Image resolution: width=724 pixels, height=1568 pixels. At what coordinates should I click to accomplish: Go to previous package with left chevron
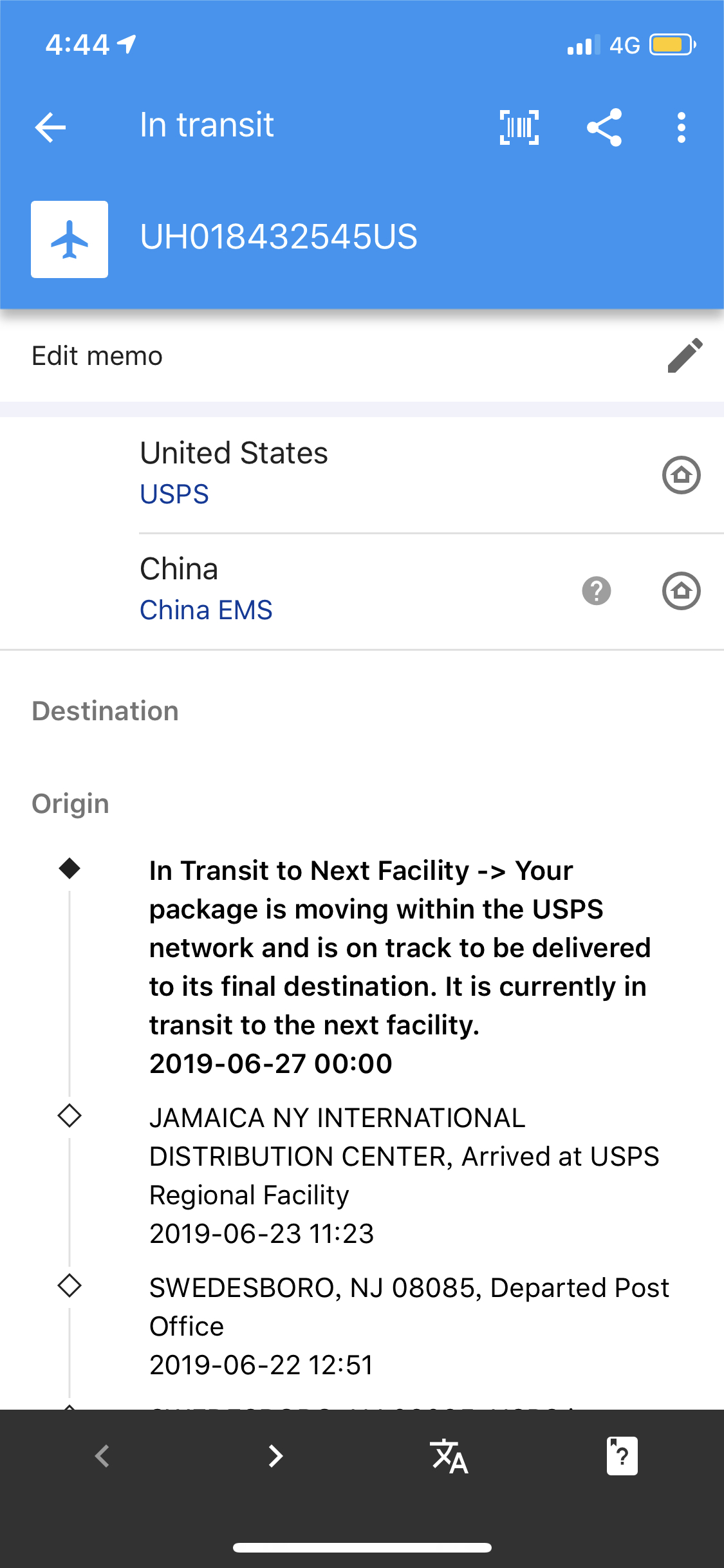(x=102, y=1456)
